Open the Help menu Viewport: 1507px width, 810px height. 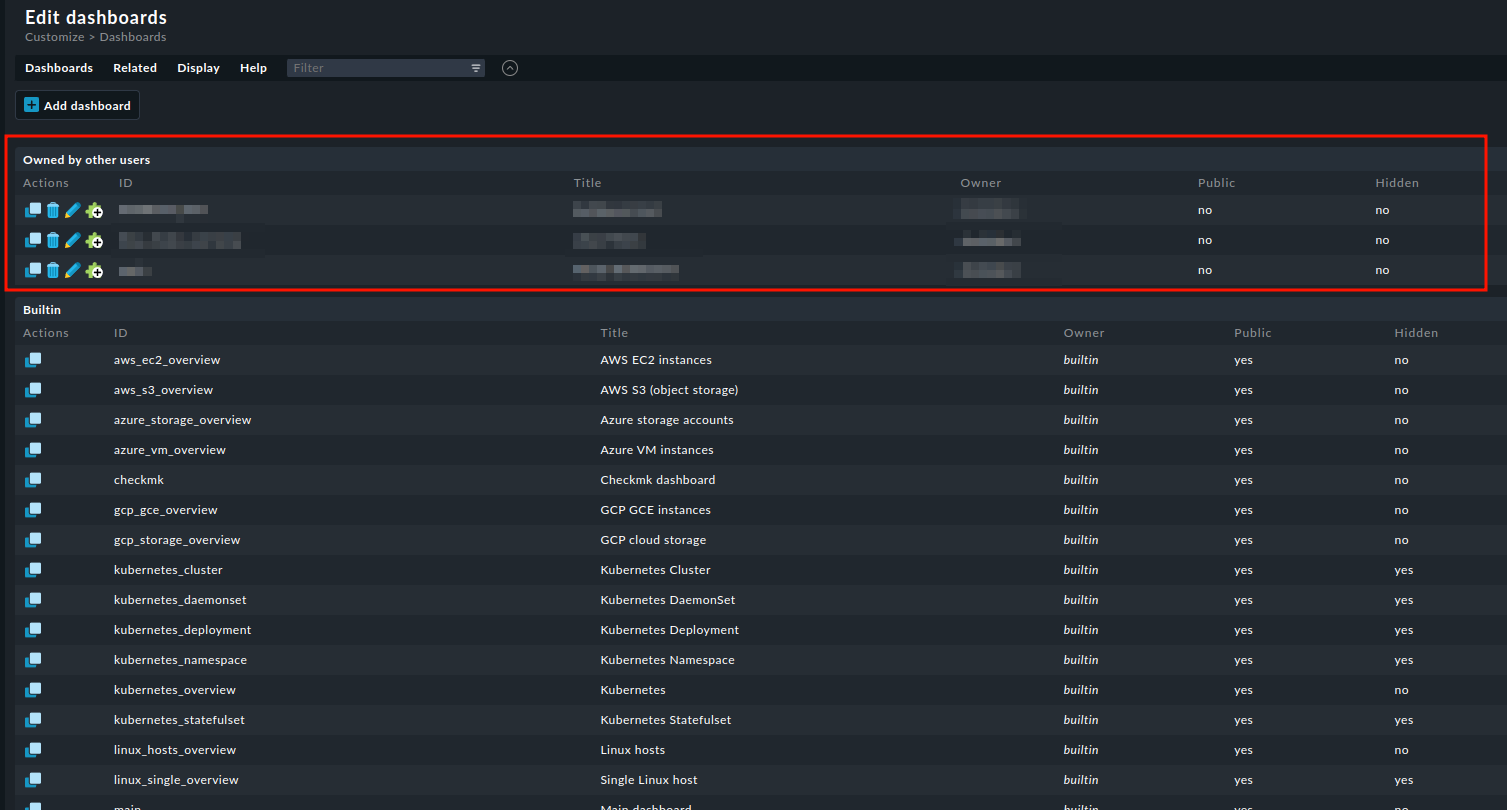click(x=253, y=68)
